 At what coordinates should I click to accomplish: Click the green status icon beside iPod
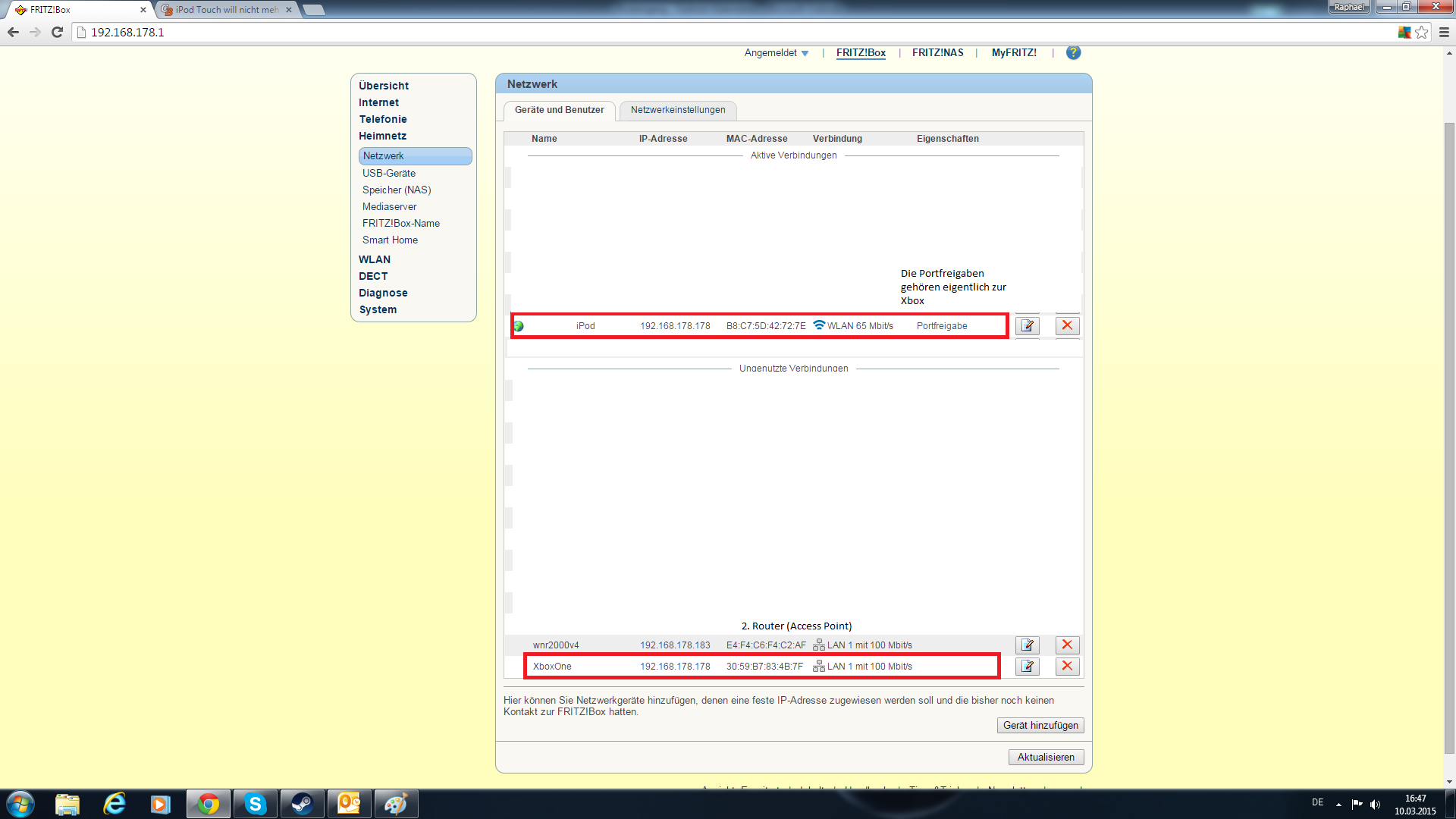(x=519, y=326)
